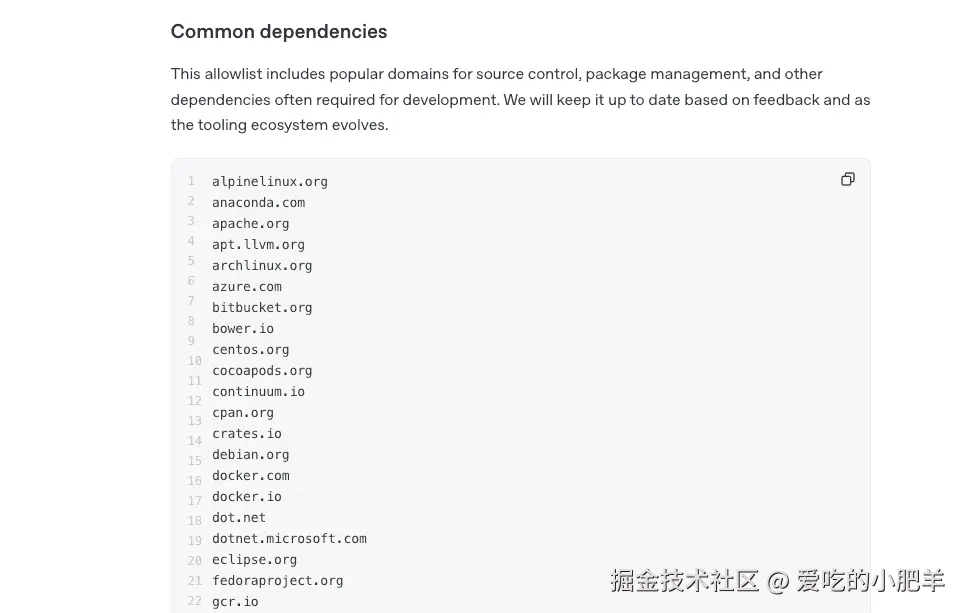Click the crates.io domain line
The height and width of the screenshot is (613, 964).
(x=246, y=433)
